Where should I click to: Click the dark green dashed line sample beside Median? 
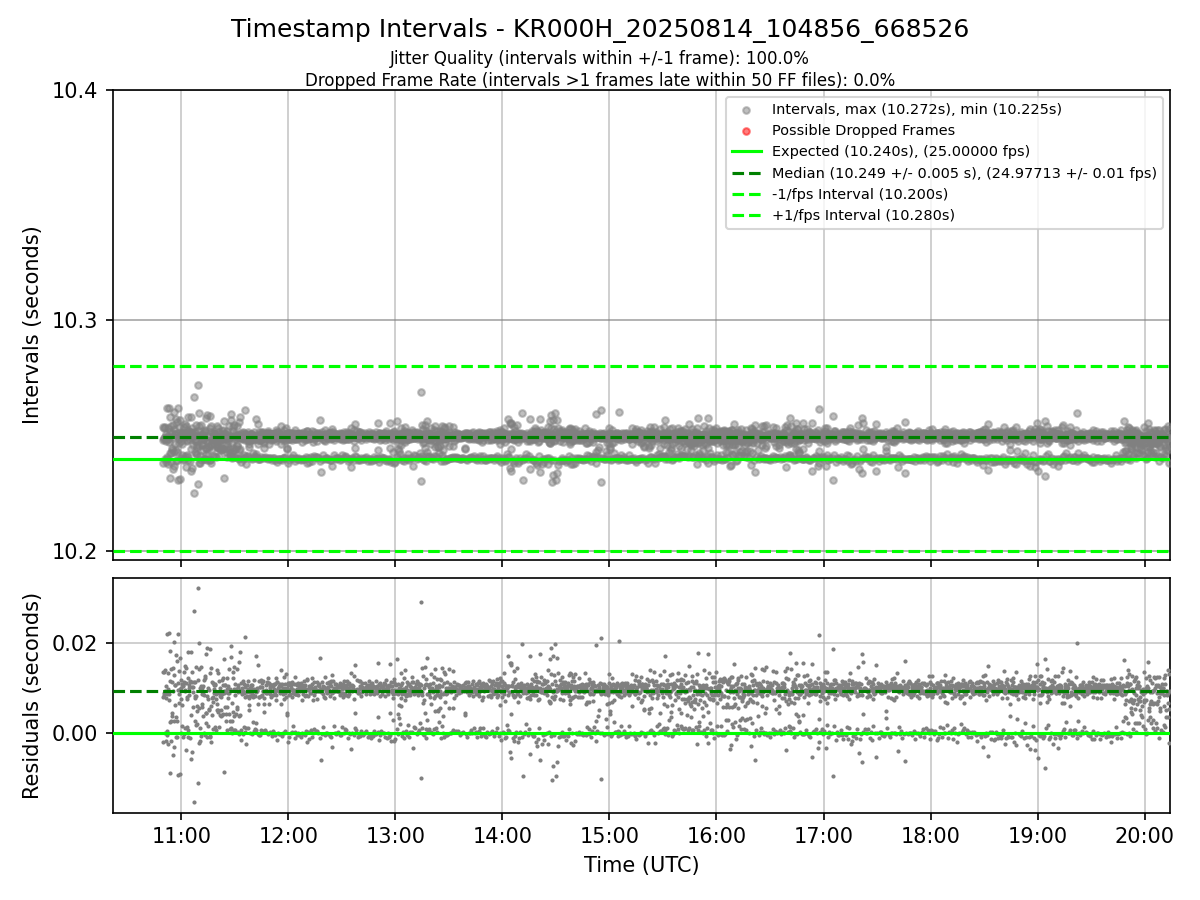click(747, 173)
